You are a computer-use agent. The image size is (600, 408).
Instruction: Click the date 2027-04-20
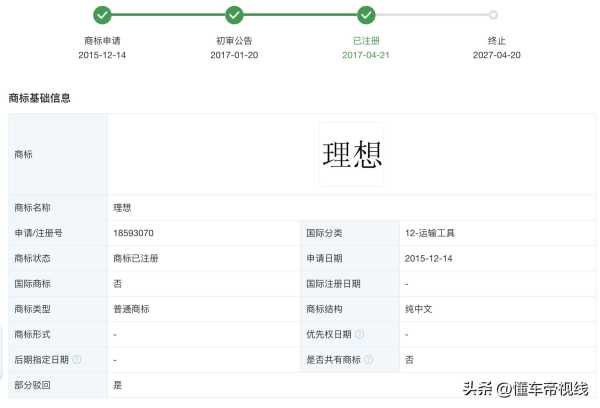[497, 55]
